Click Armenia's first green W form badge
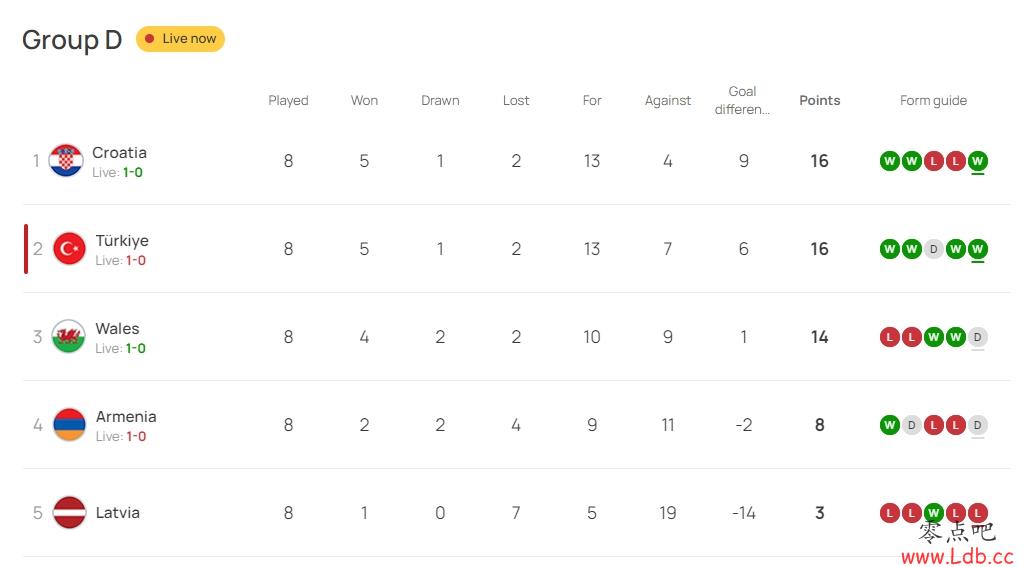Viewport: 1023px width, 567px height. click(890, 425)
